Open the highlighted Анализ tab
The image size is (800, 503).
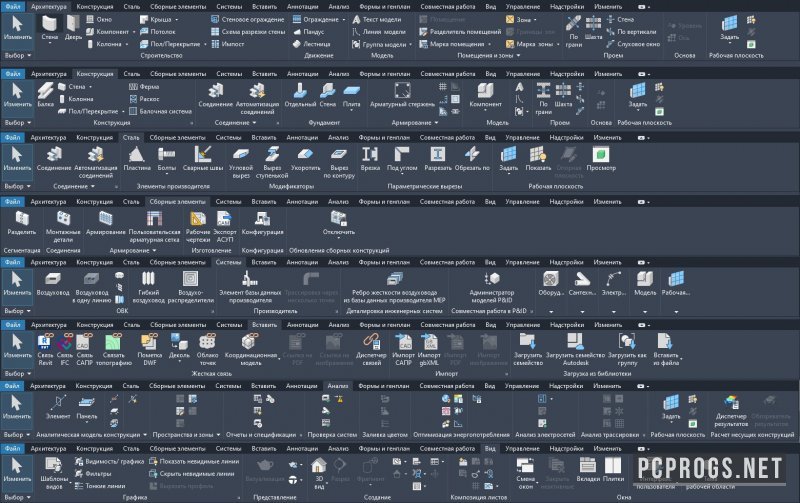(x=338, y=386)
